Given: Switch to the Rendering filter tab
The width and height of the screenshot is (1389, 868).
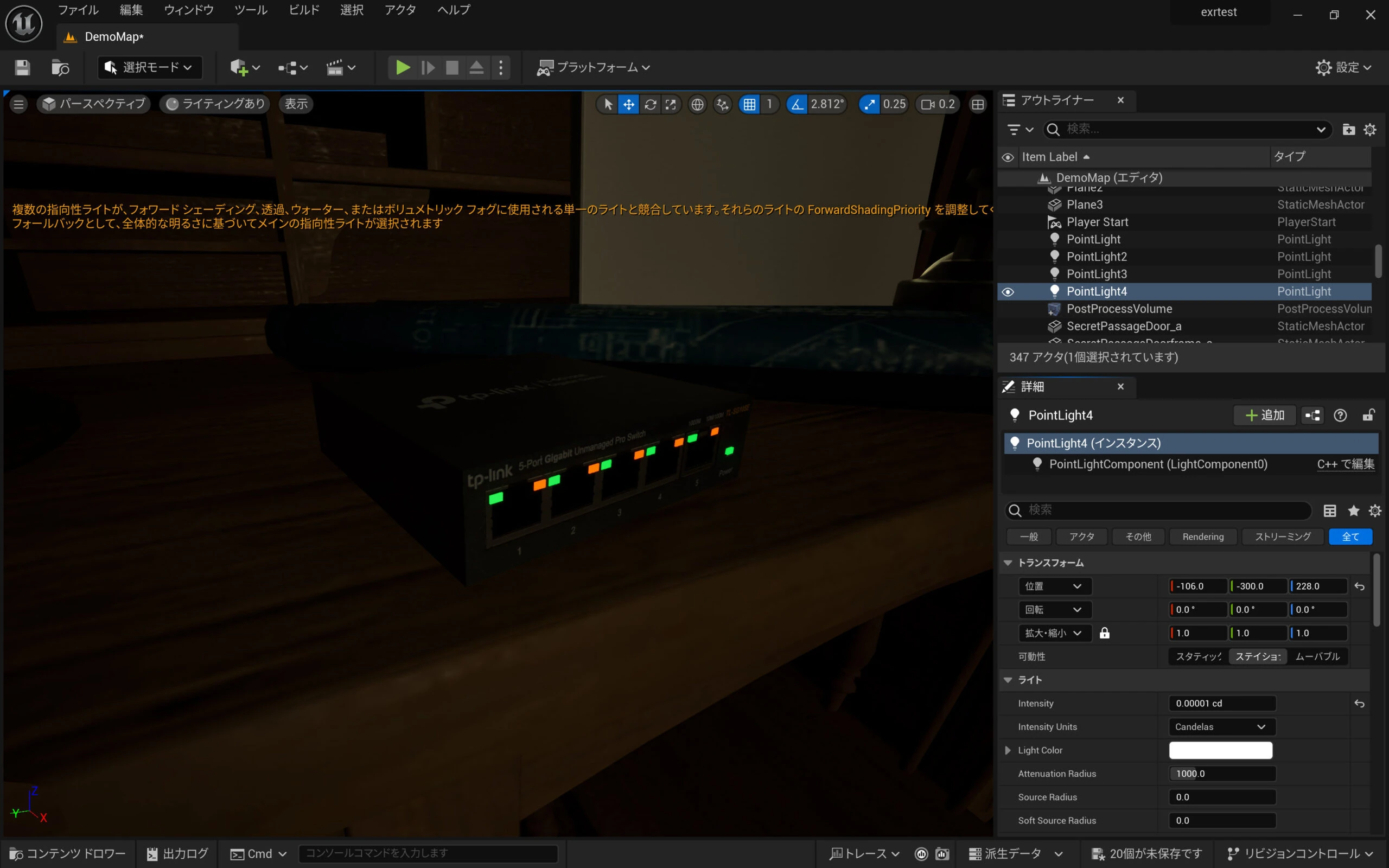Looking at the screenshot, I should [1202, 537].
